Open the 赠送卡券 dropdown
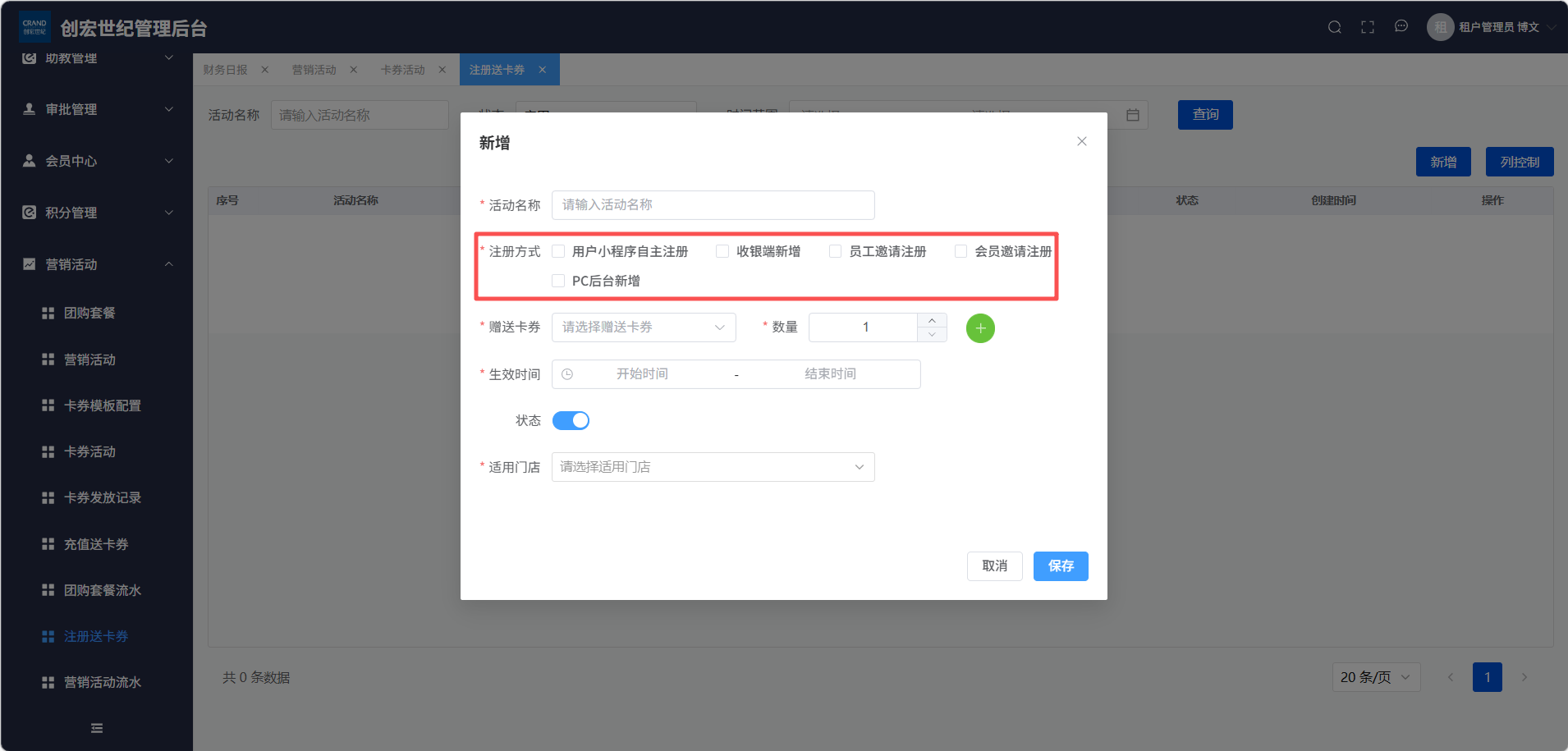This screenshot has height=751, width=1568. coord(643,327)
